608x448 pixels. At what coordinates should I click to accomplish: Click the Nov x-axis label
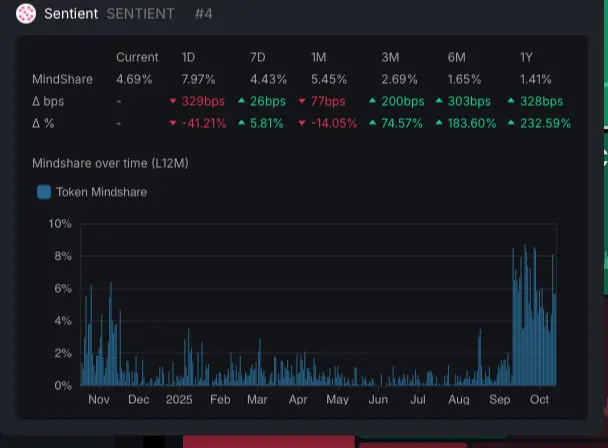(x=98, y=400)
